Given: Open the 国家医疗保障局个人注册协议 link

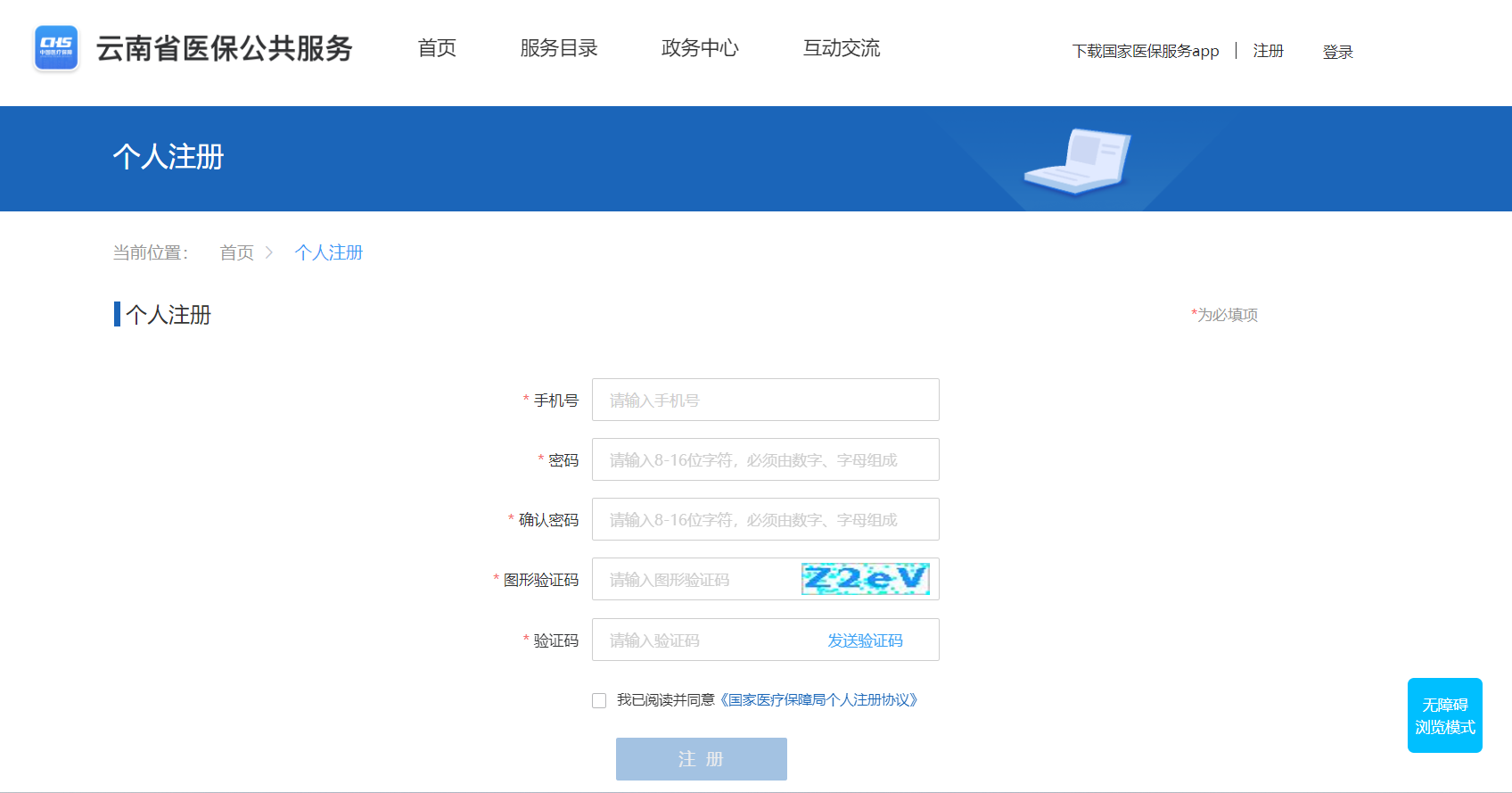Looking at the screenshot, I should pos(819,700).
